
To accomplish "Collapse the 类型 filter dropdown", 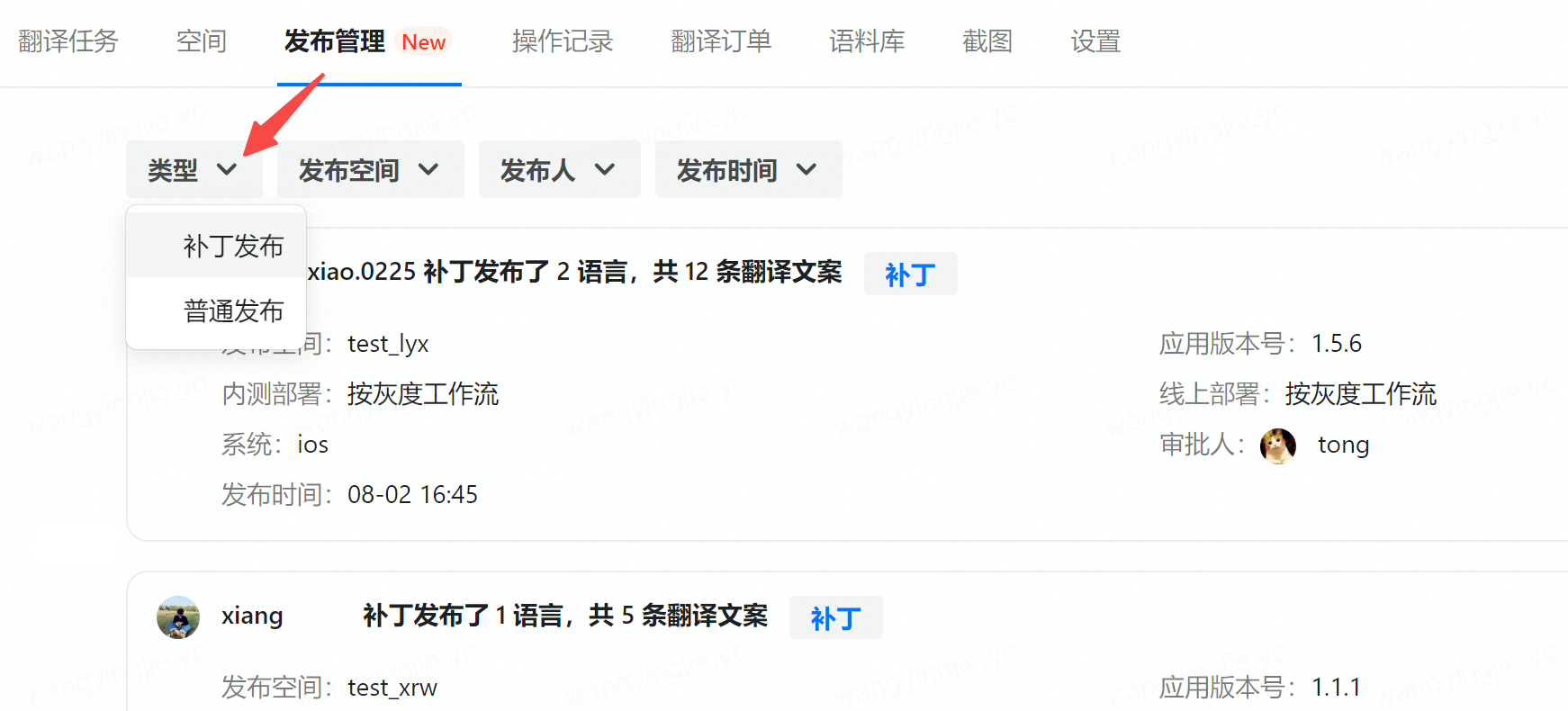I will coord(194,169).
